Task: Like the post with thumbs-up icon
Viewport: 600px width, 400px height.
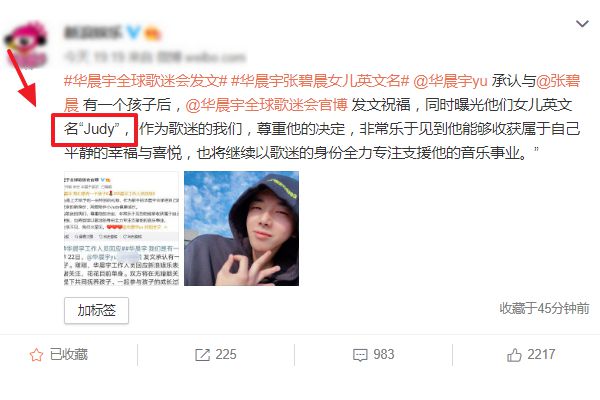Action: (x=514, y=355)
